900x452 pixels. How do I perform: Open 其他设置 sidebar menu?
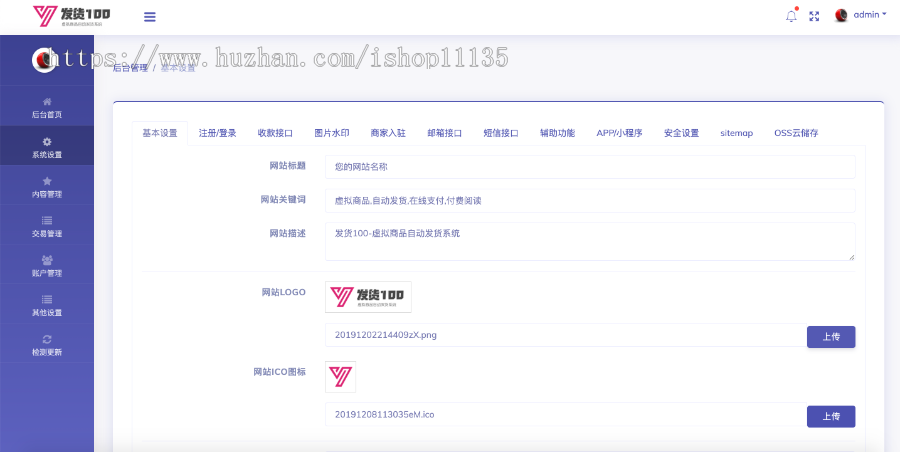tap(47, 304)
